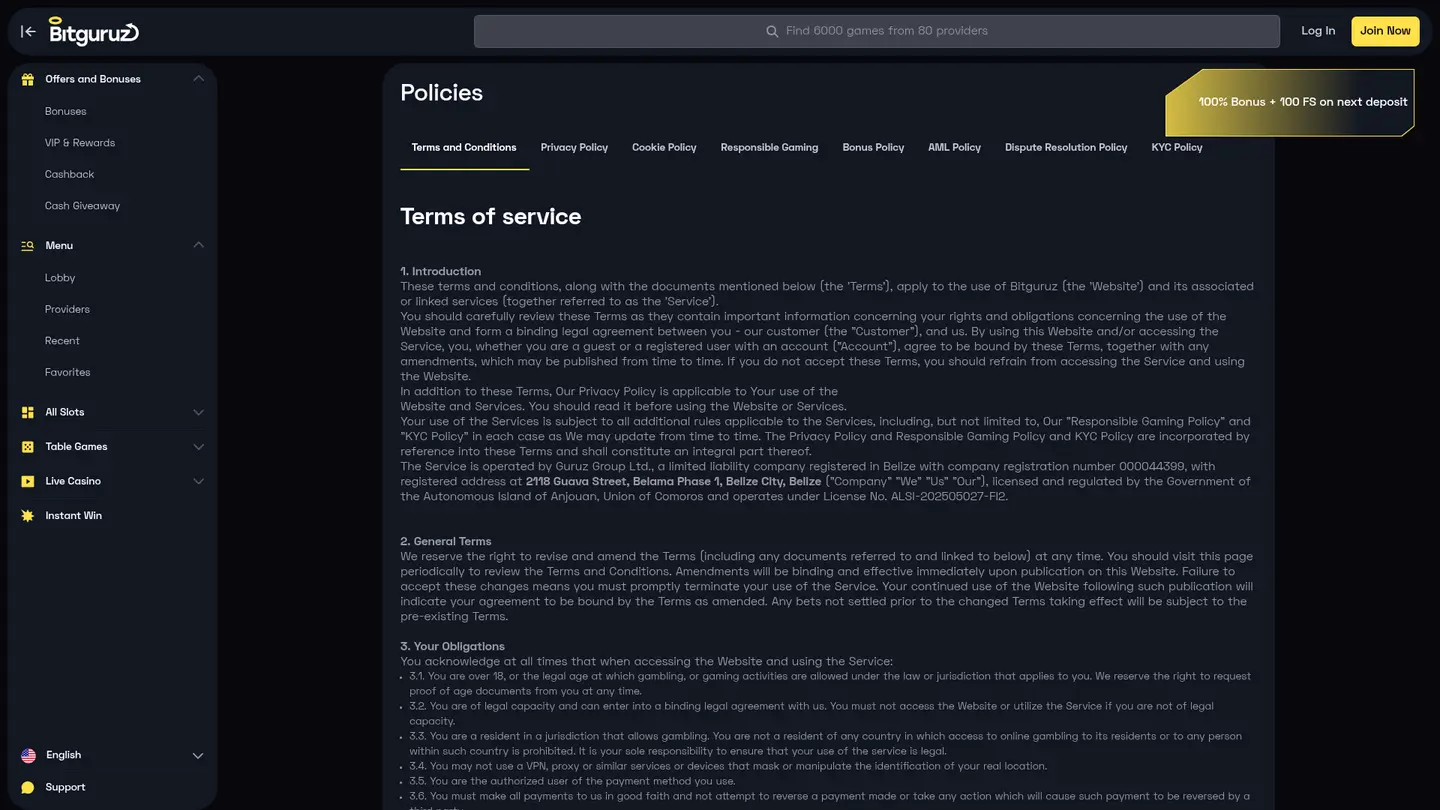Click the 3. Your Obligations heading

(x=453, y=646)
